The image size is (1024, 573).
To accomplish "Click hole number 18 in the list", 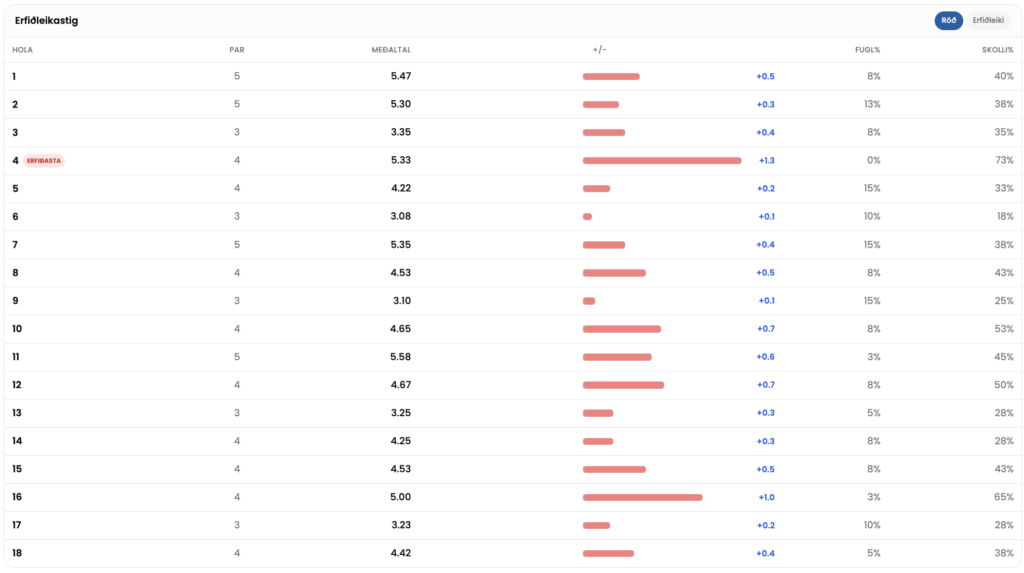I will pyautogui.click(x=17, y=553).
